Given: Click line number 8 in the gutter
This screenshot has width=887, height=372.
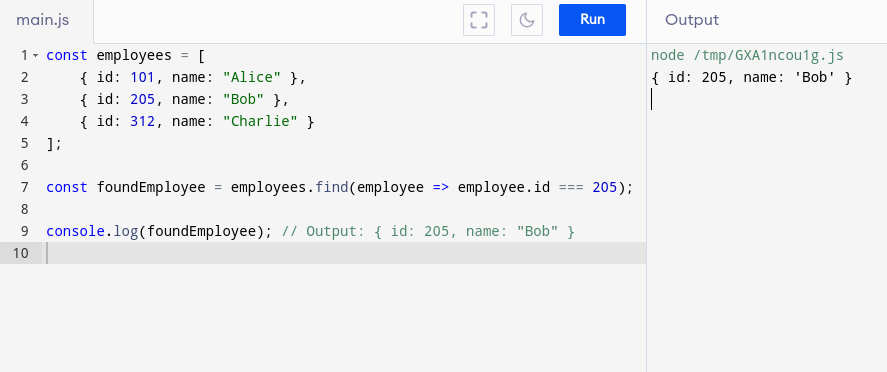Looking at the screenshot, I should 24,210.
